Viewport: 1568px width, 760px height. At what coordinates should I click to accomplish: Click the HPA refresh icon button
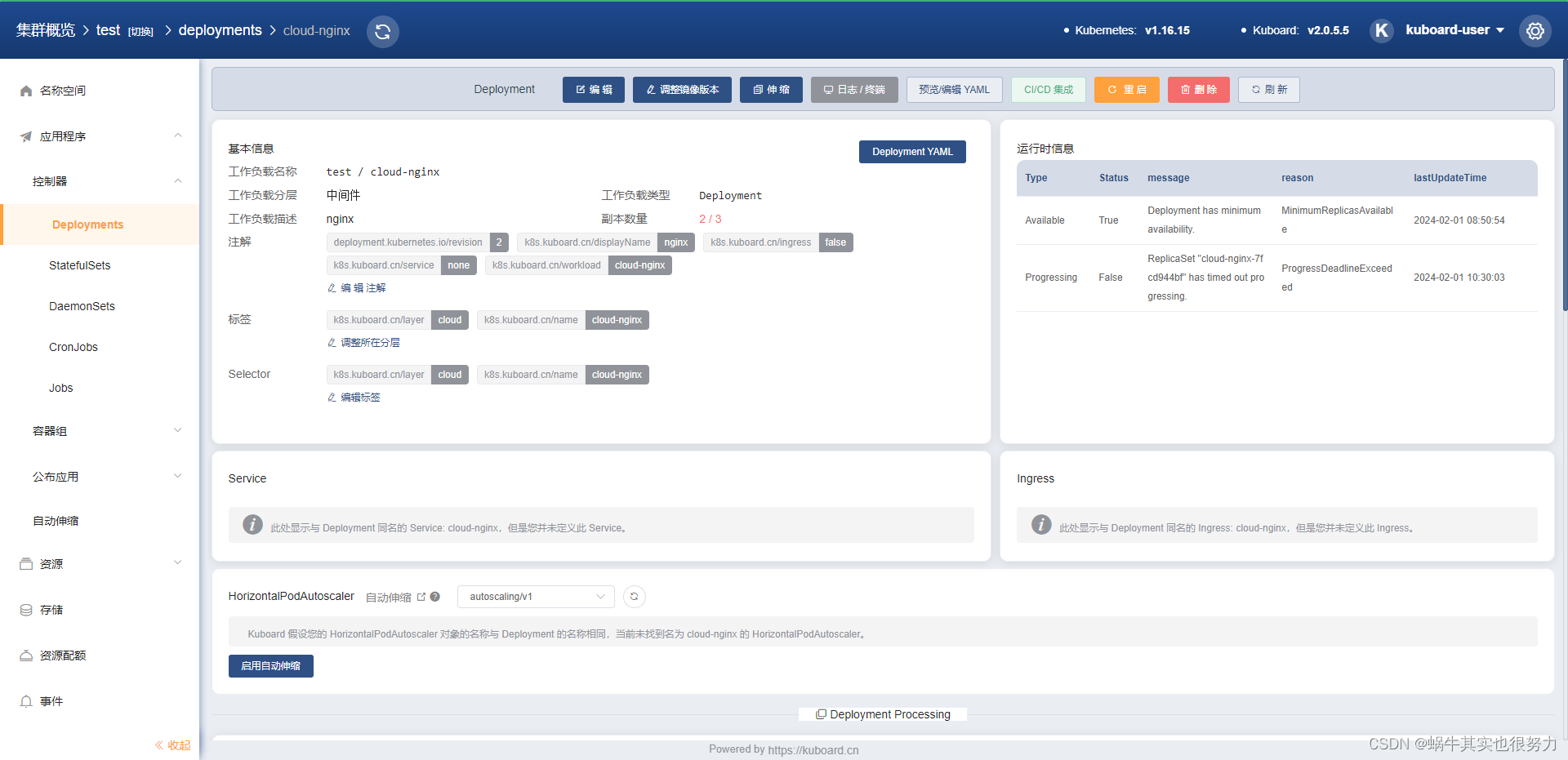click(635, 597)
